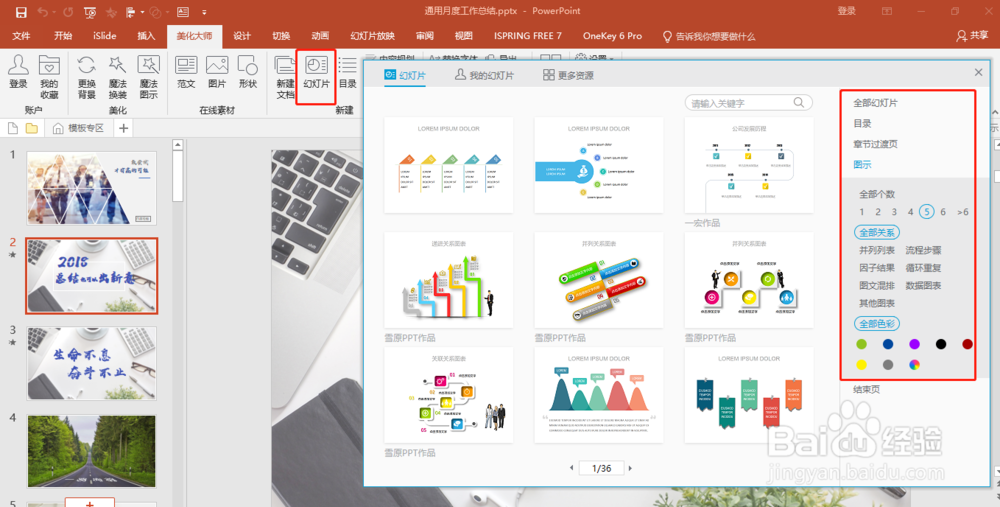Click the search magnifier icon in dialog
This screenshot has width=1000, height=507.
(x=798, y=102)
